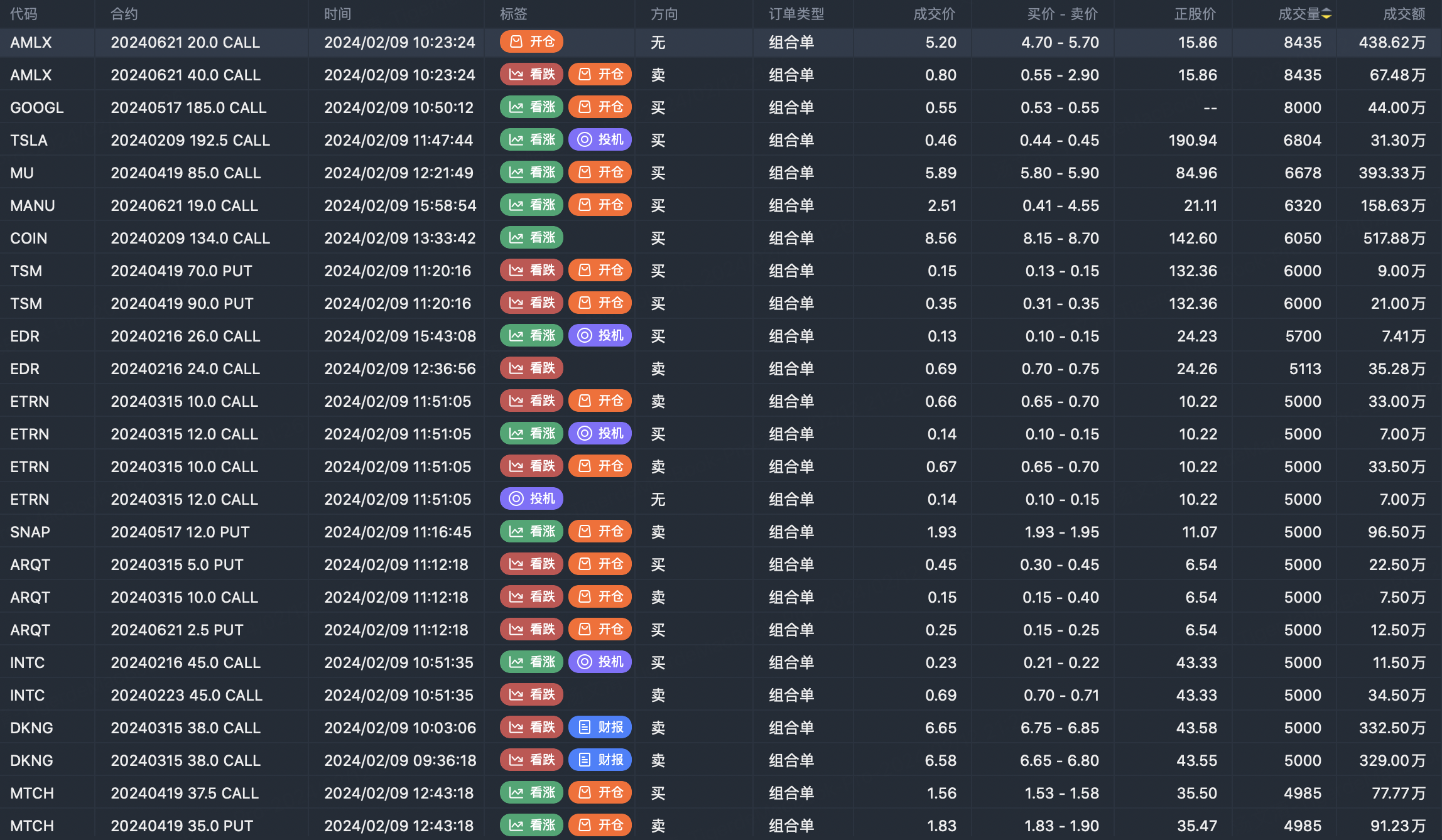
Task: Sort by the 时间 column header
Action: pyautogui.click(x=337, y=14)
